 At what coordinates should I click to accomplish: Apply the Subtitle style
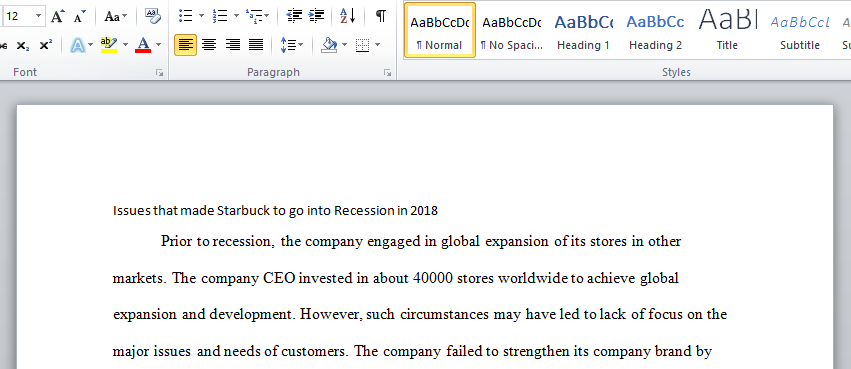tap(799, 30)
